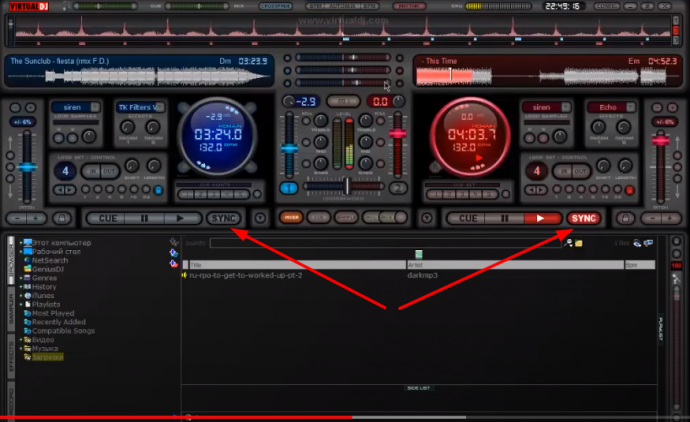The height and width of the screenshot is (422, 690).
Task: Toggle the left deck key lock padlock
Action: (x=62, y=218)
